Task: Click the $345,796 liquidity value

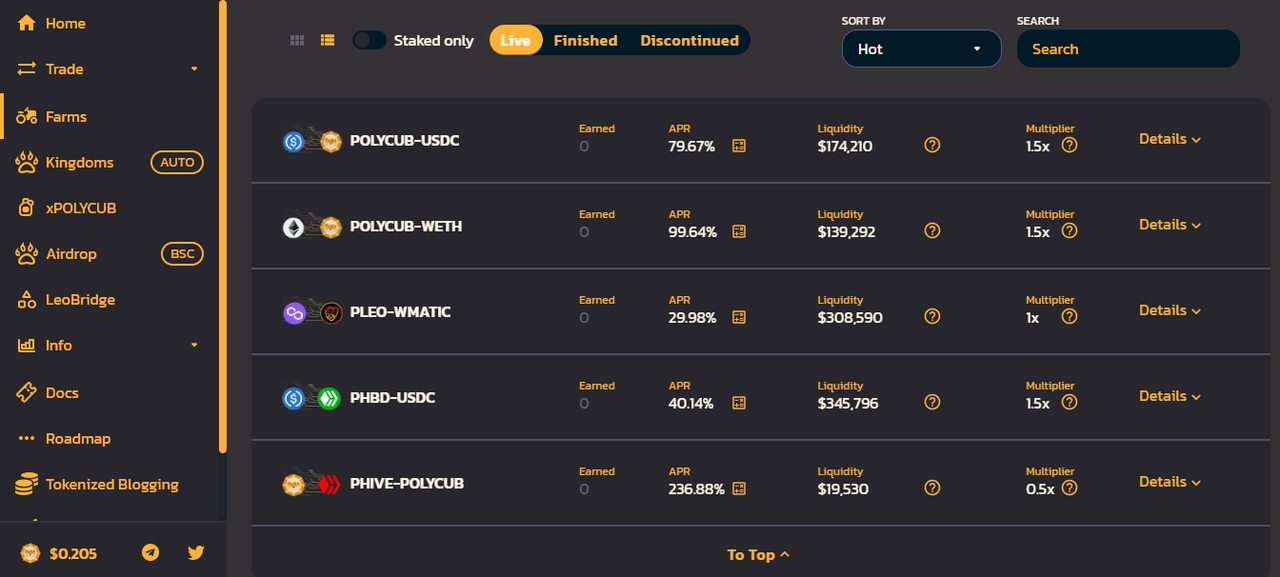Action: tap(848, 404)
